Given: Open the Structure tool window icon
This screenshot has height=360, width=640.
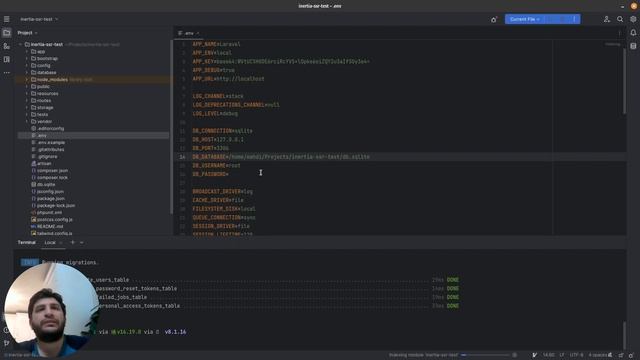Looking at the screenshot, I should pyautogui.click(x=7, y=60).
